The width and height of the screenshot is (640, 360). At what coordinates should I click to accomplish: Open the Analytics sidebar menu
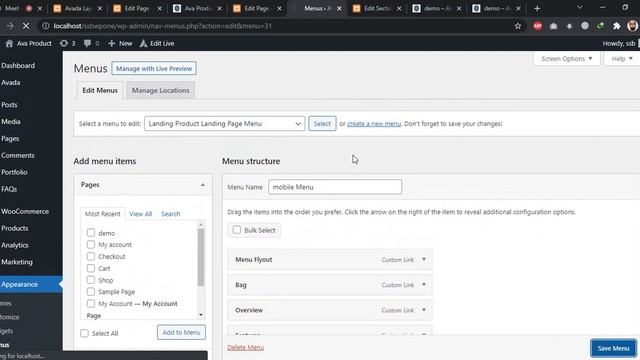point(15,245)
